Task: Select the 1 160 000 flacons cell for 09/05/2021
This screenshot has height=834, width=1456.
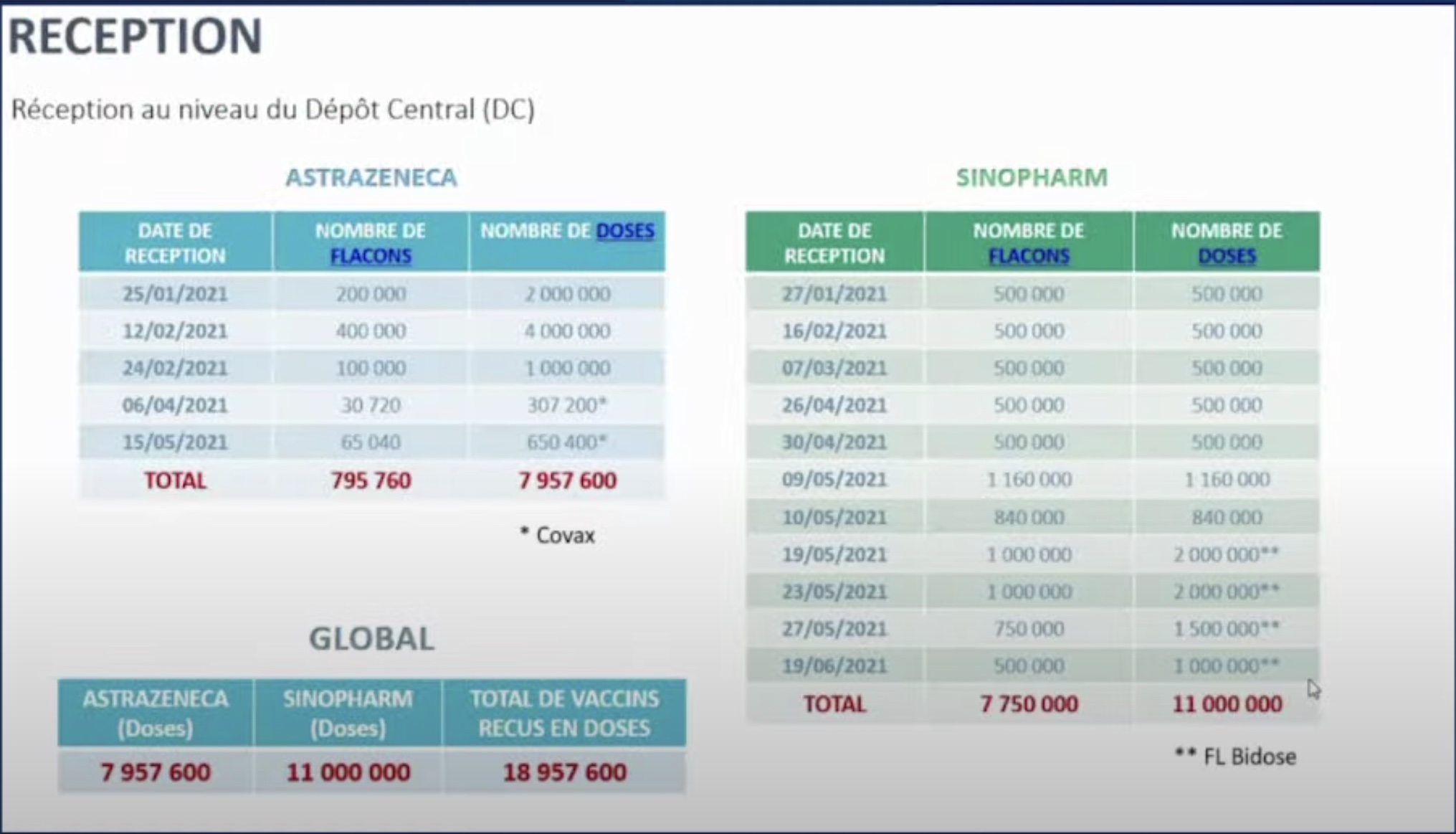Action: [1028, 480]
